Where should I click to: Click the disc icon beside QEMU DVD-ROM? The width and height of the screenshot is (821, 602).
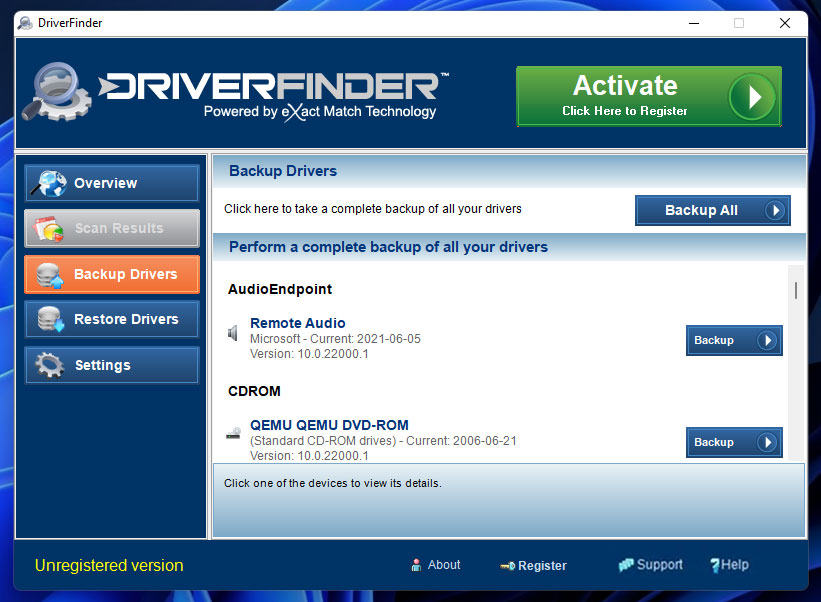(232, 432)
